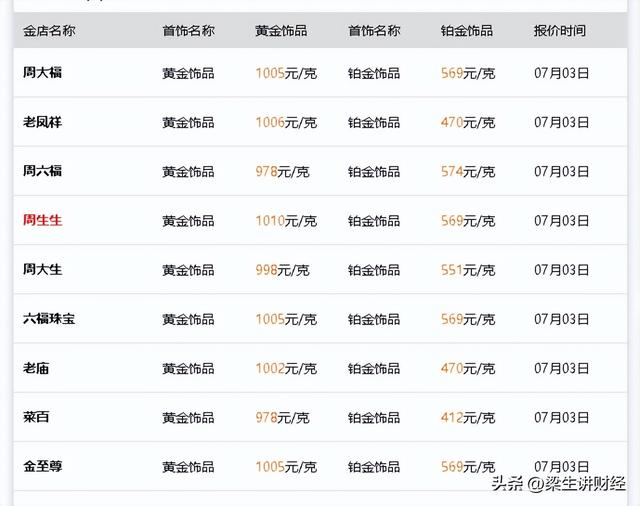Open the 周大福 gold shop link
The image size is (640, 506).
pos(42,73)
